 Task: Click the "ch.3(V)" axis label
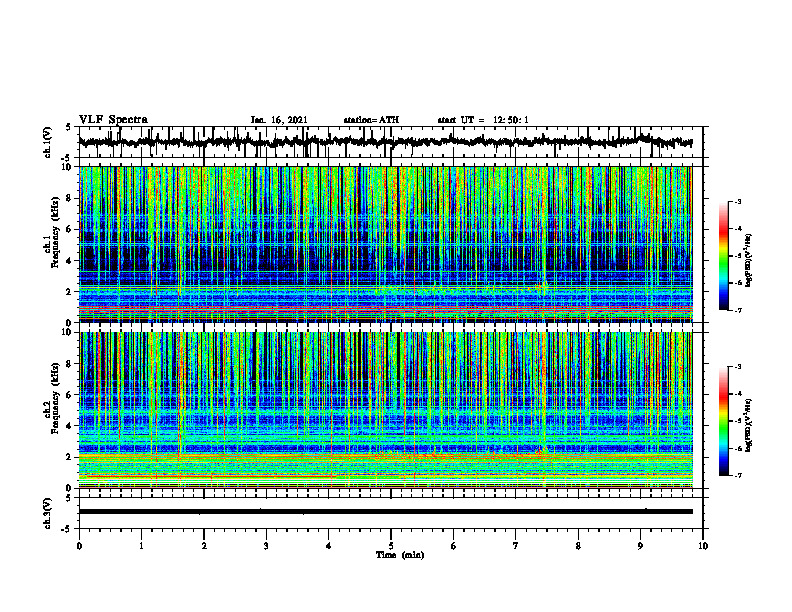[48, 513]
